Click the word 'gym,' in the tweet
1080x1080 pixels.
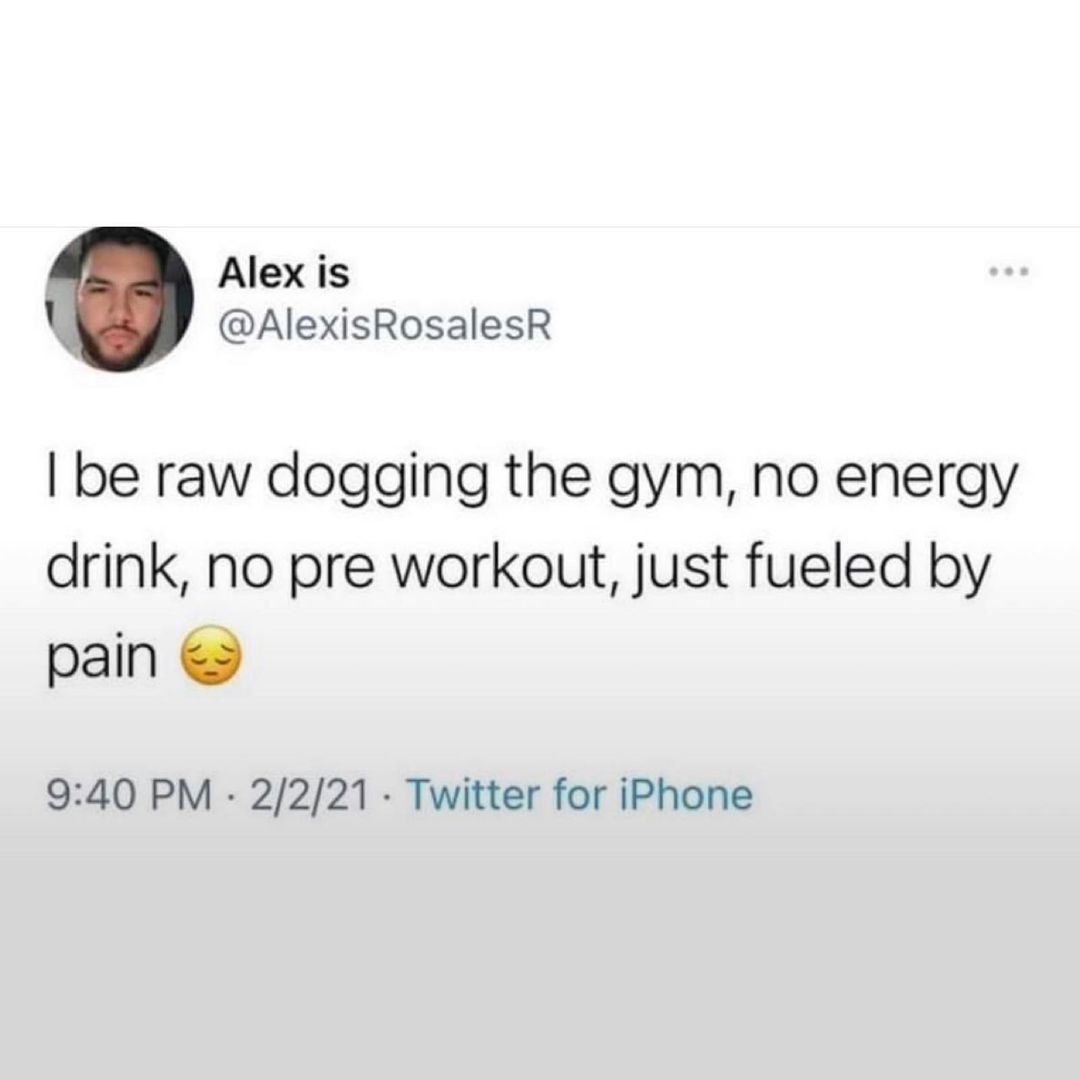[x=669, y=483]
